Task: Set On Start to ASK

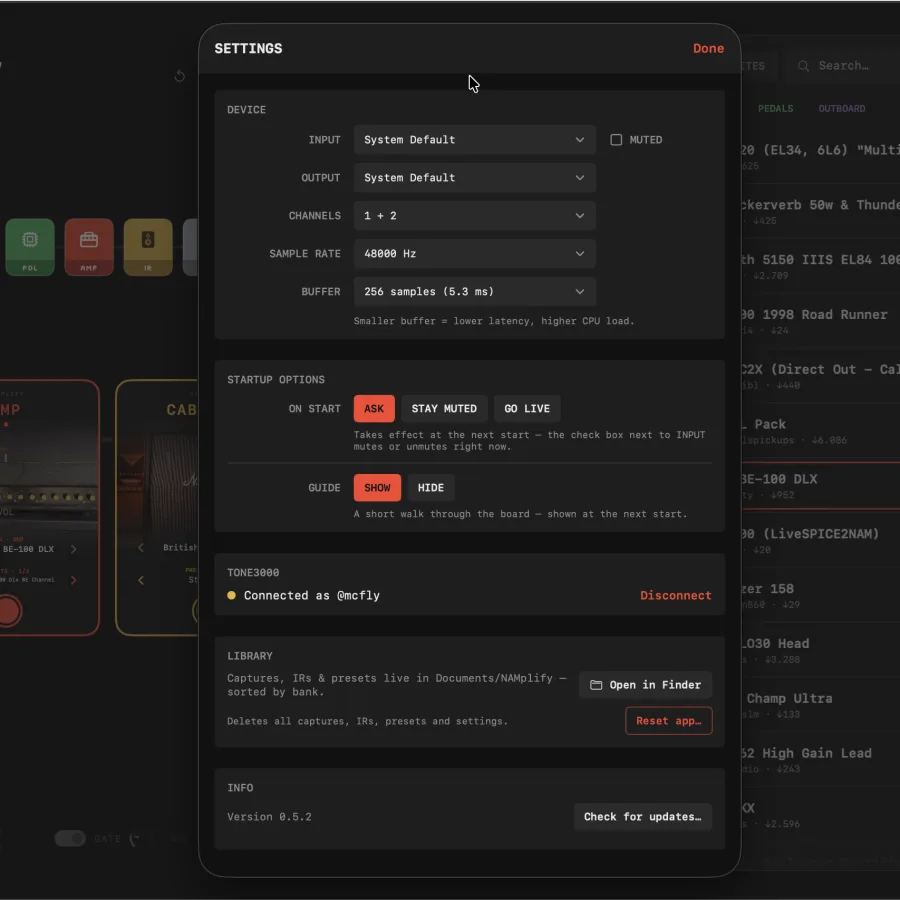Action: tap(374, 409)
